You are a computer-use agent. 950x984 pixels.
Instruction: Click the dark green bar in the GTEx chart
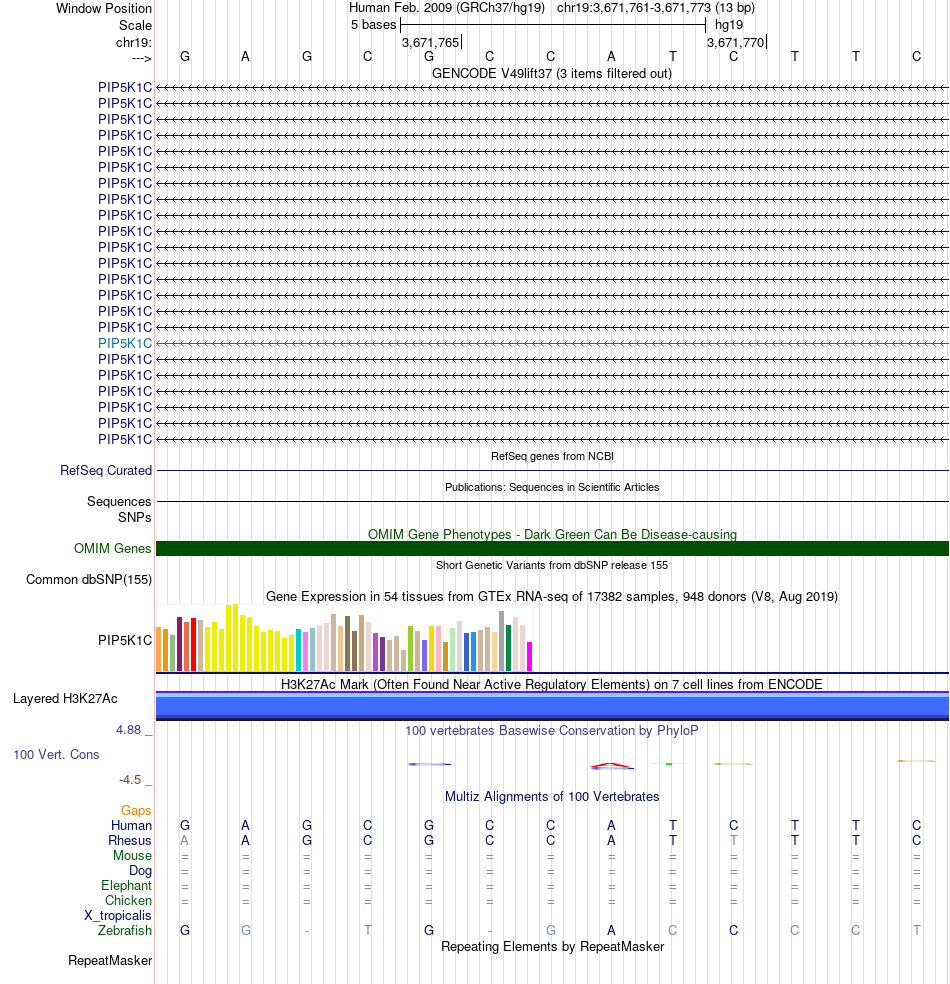coord(508,648)
